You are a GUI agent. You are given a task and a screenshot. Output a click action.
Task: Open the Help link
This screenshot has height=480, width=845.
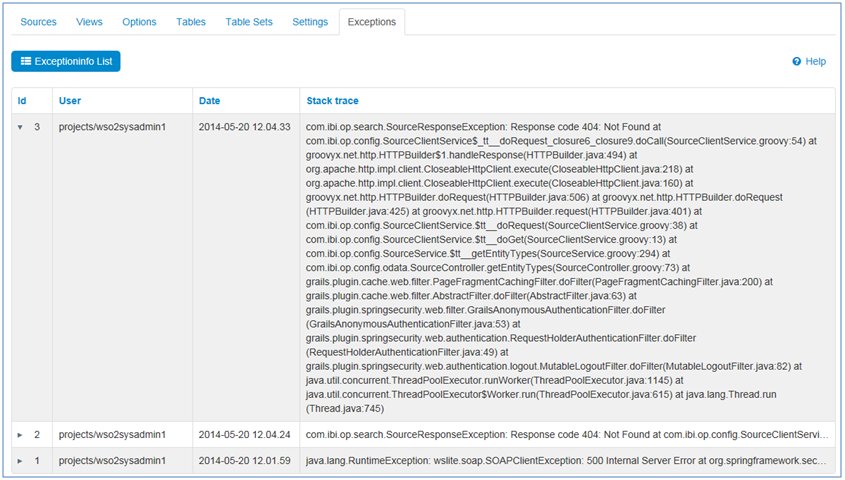pyautogui.click(x=815, y=62)
